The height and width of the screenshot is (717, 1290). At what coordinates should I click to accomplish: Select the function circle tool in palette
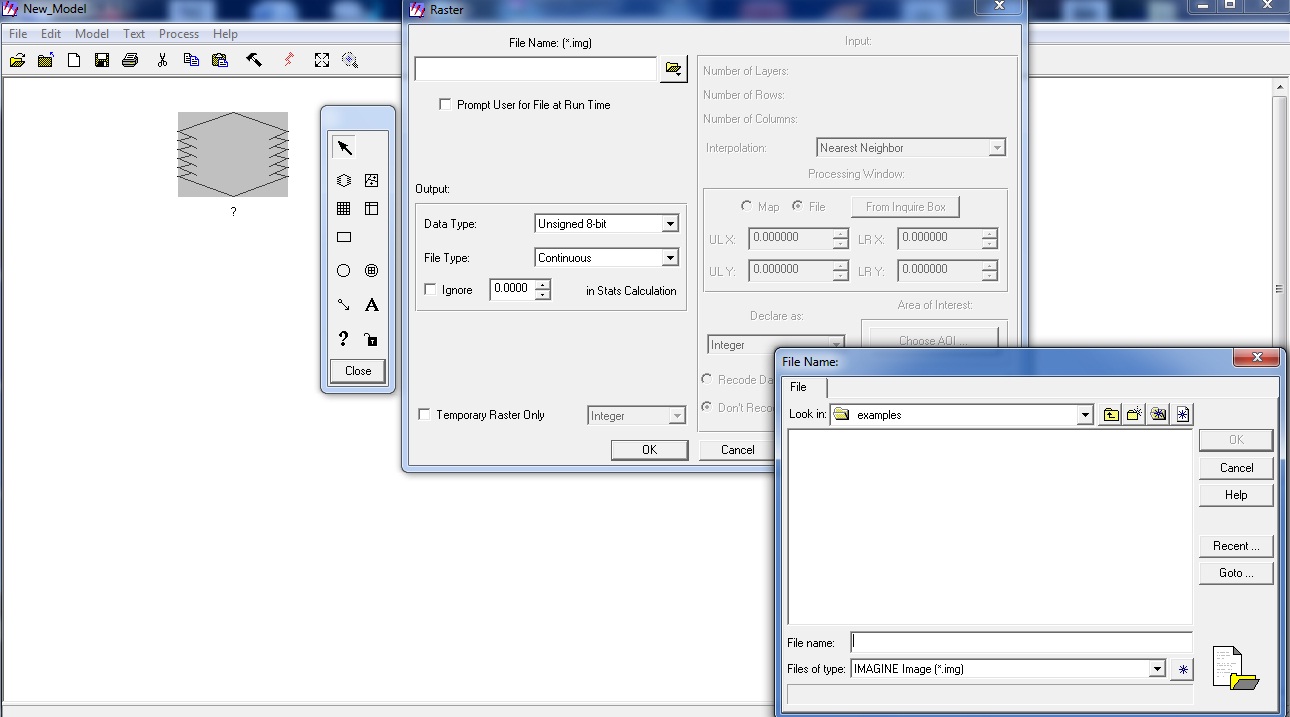pos(344,271)
